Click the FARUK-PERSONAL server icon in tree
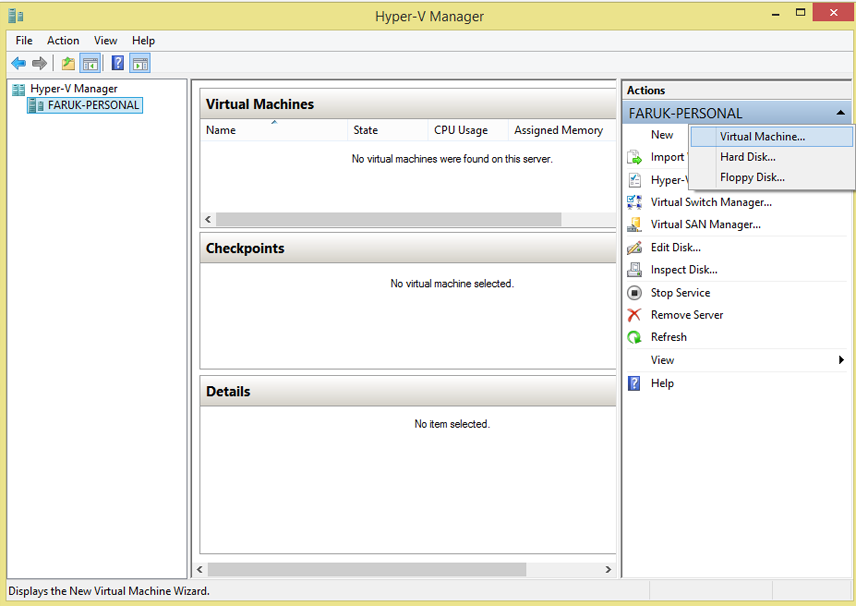856x606 pixels. (36, 105)
